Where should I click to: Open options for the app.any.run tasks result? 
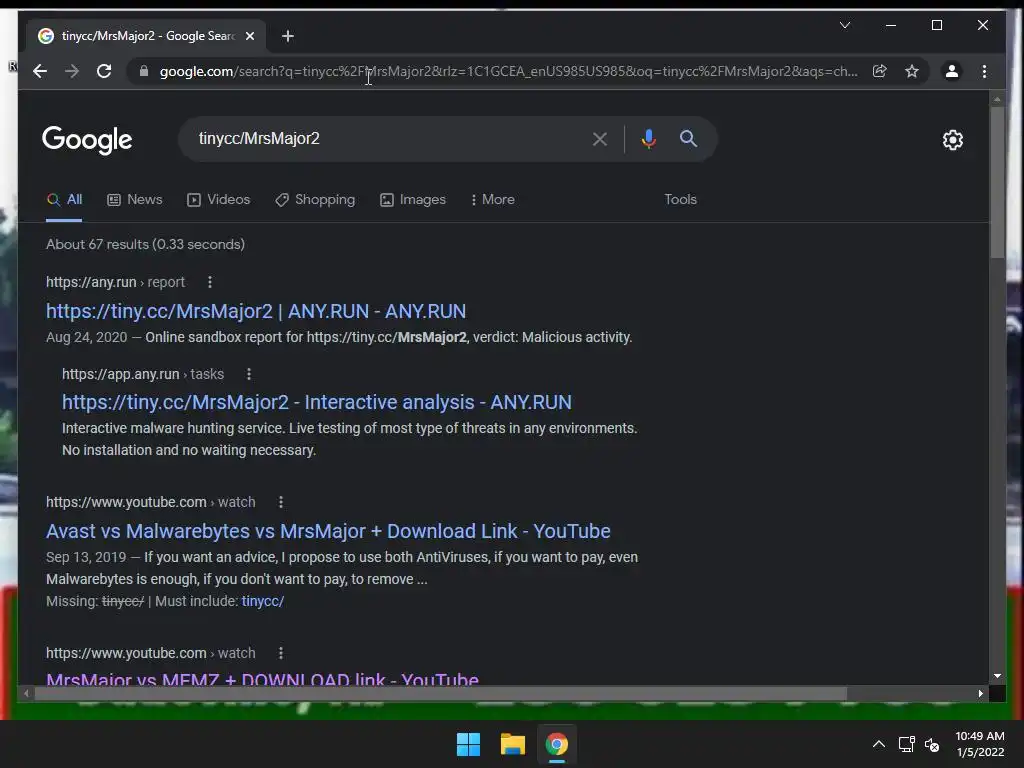point(249,374)
